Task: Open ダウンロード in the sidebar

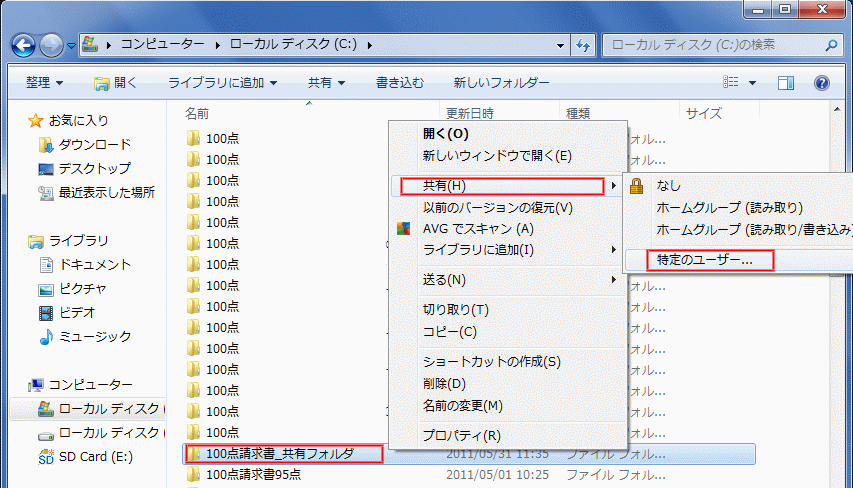Action: coord(85,145)
